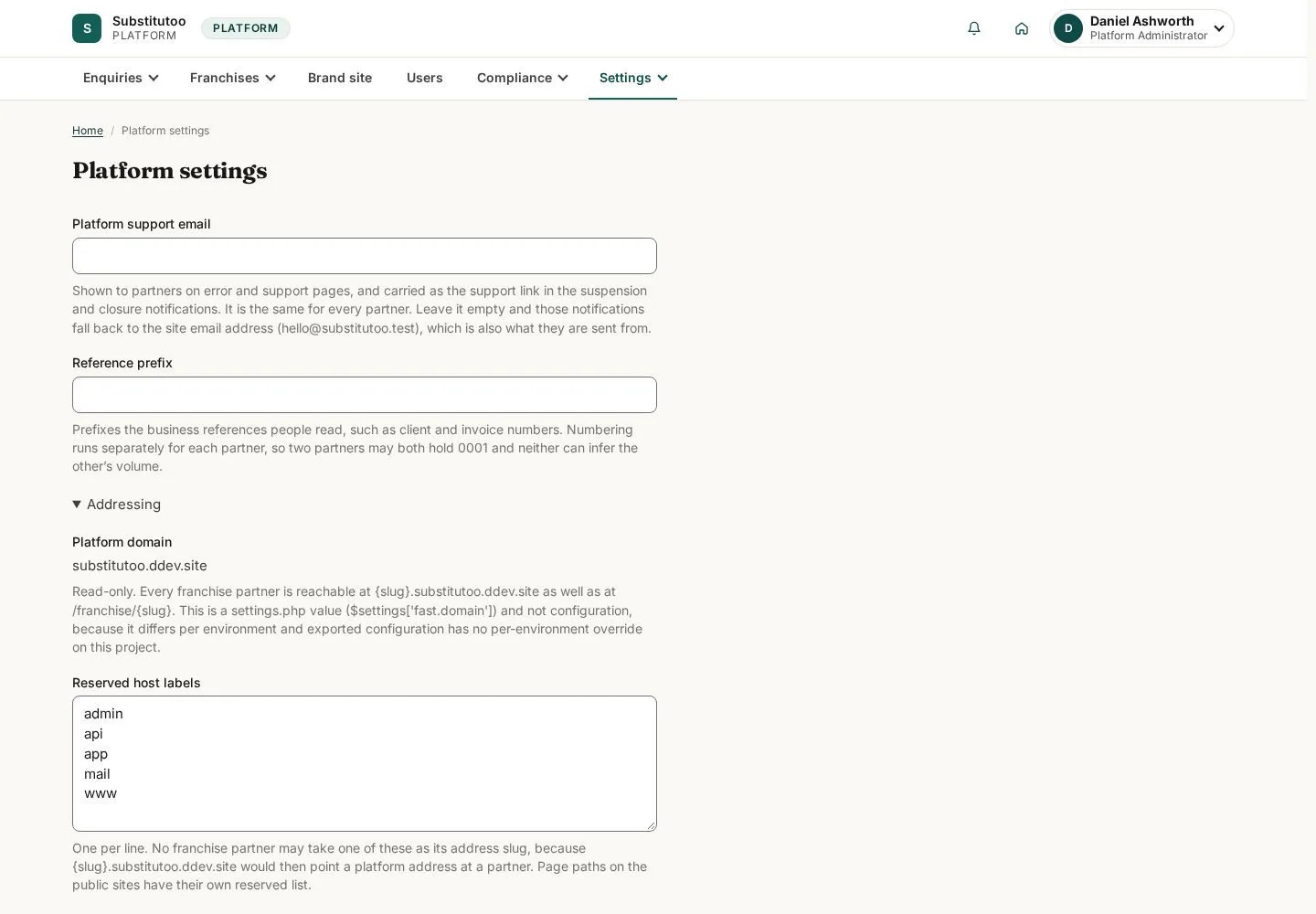Click the PLATFORM badge in the header
This screenshot has height=914, width=1316.
pyautogui.click(x=246, y=28)
